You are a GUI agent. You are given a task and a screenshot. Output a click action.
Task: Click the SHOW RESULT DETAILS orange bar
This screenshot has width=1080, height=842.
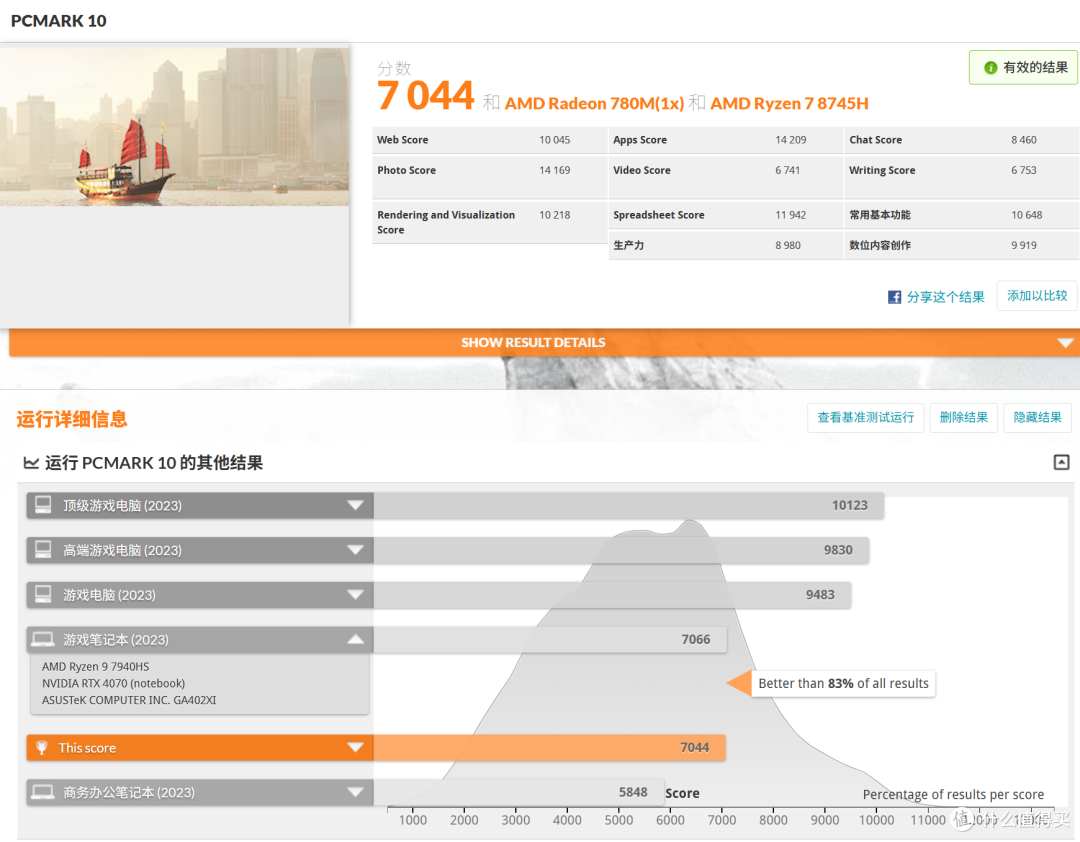(x=544, y=342)
